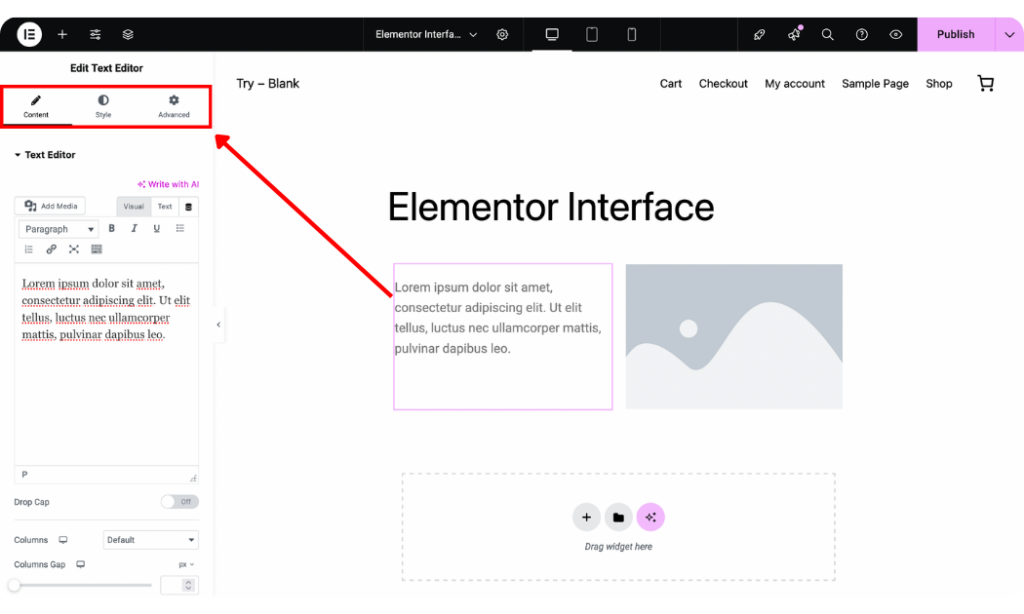The width and height of the screenshot is (1024, 614).
Task: Open the px unit selector
Action: pyautogui.click(x=186, y=564)
